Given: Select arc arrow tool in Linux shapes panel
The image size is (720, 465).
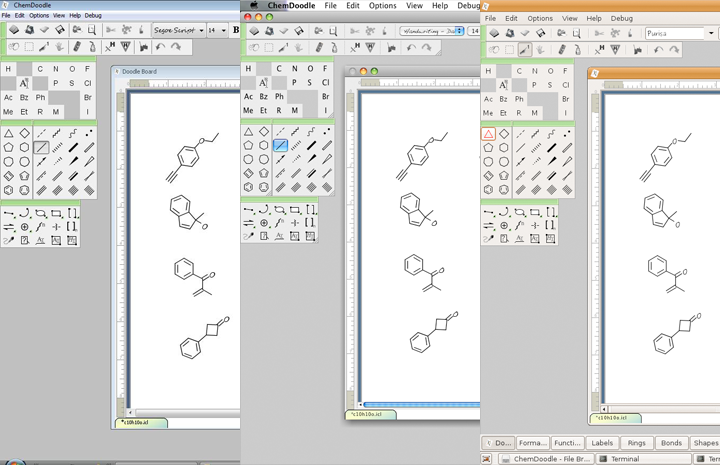Looking at the screenshot, I should click(504, 212).
